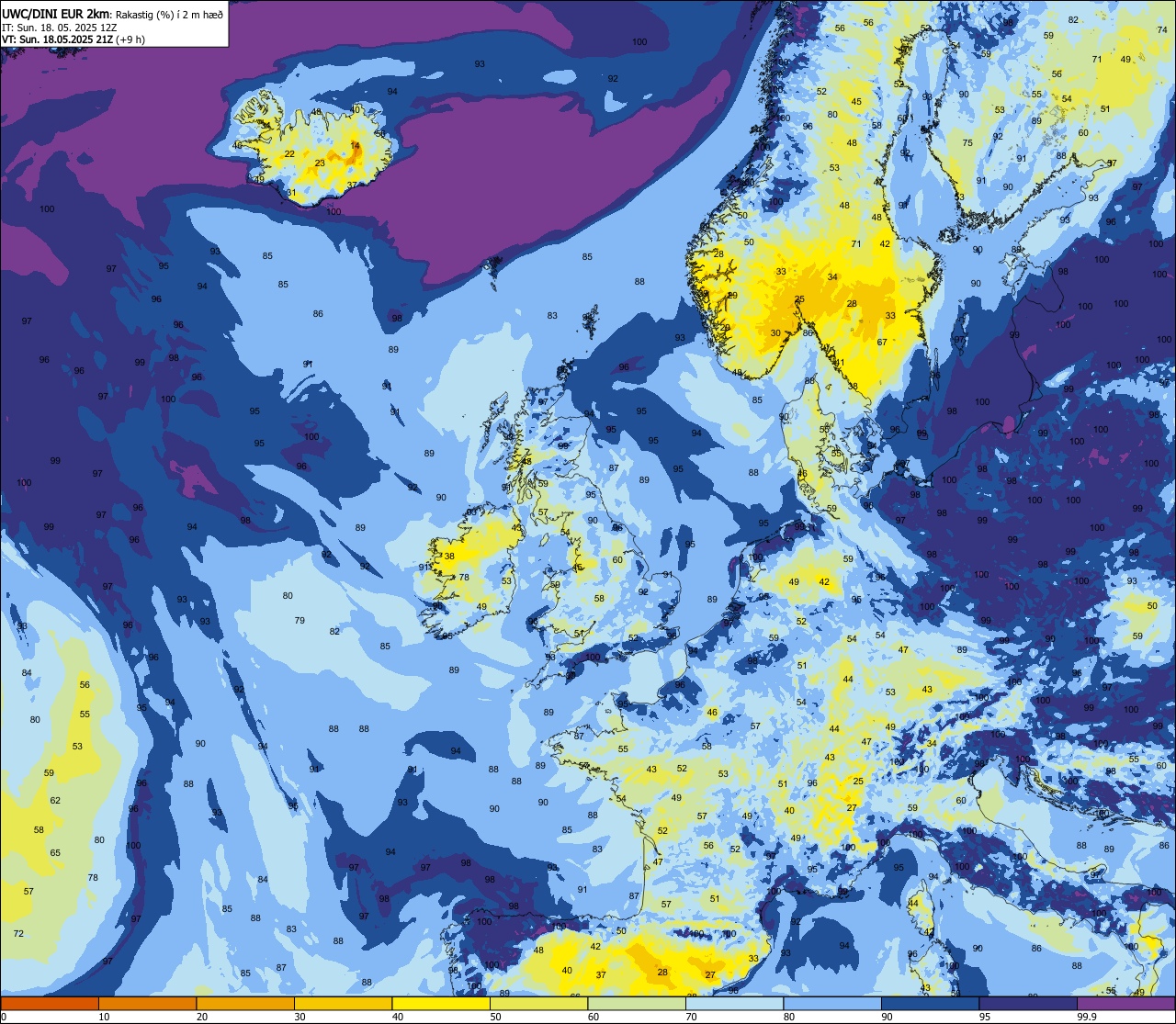The width and height of the screenshot is (1176, 1024).
Task: Click the humidity value '23' over Iceland
Action: pyautogui.click(x=320, y=163)
